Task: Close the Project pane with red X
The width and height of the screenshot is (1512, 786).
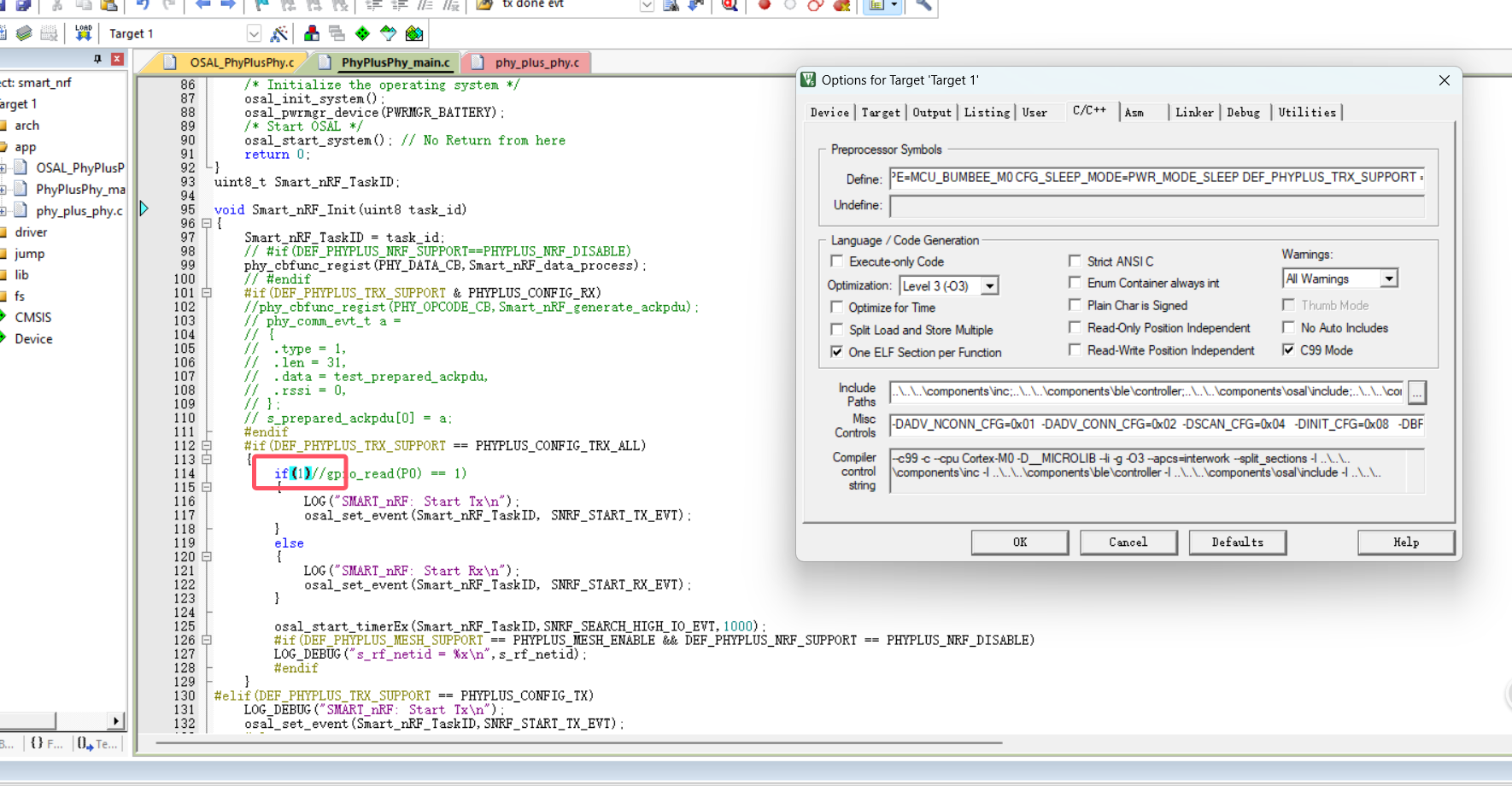Action: pos(117,59)
